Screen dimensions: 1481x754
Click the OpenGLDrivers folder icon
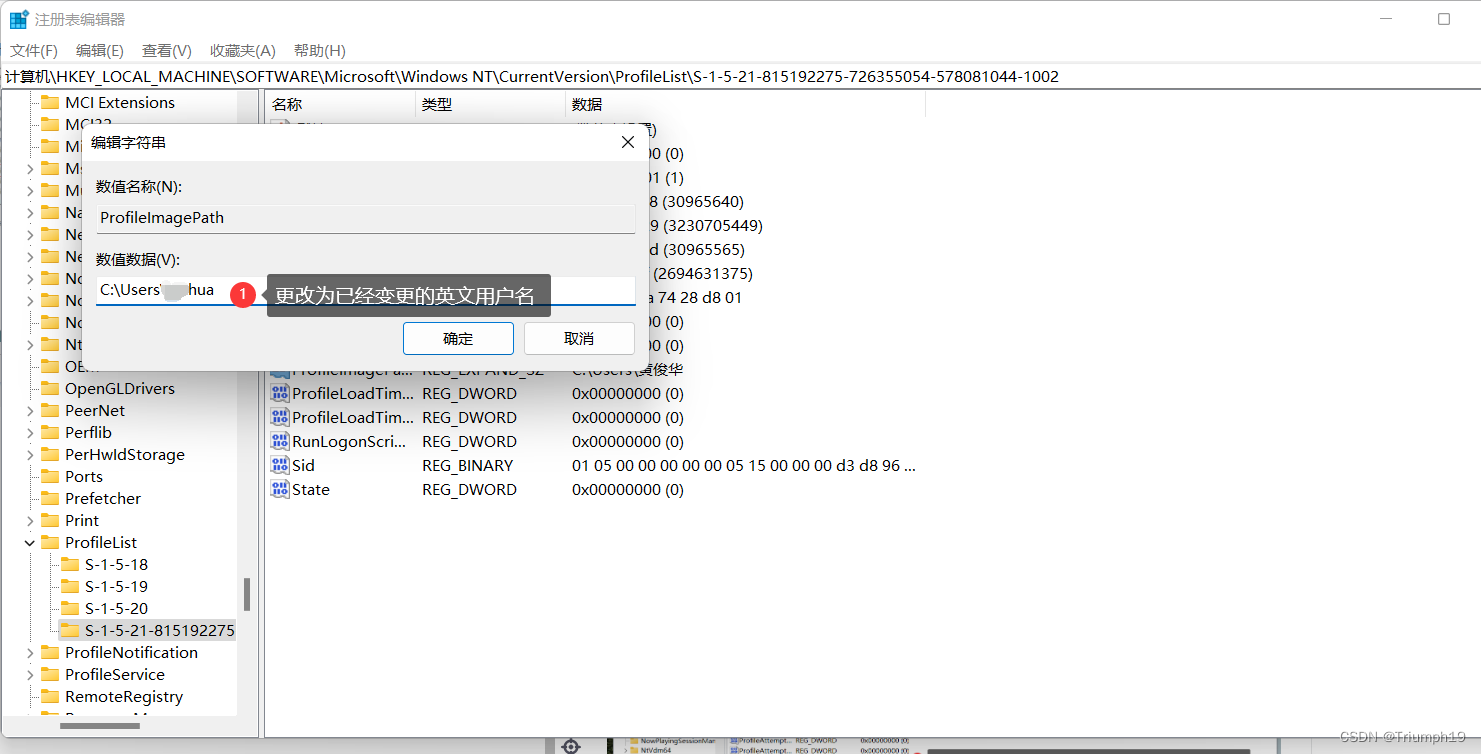50,389
